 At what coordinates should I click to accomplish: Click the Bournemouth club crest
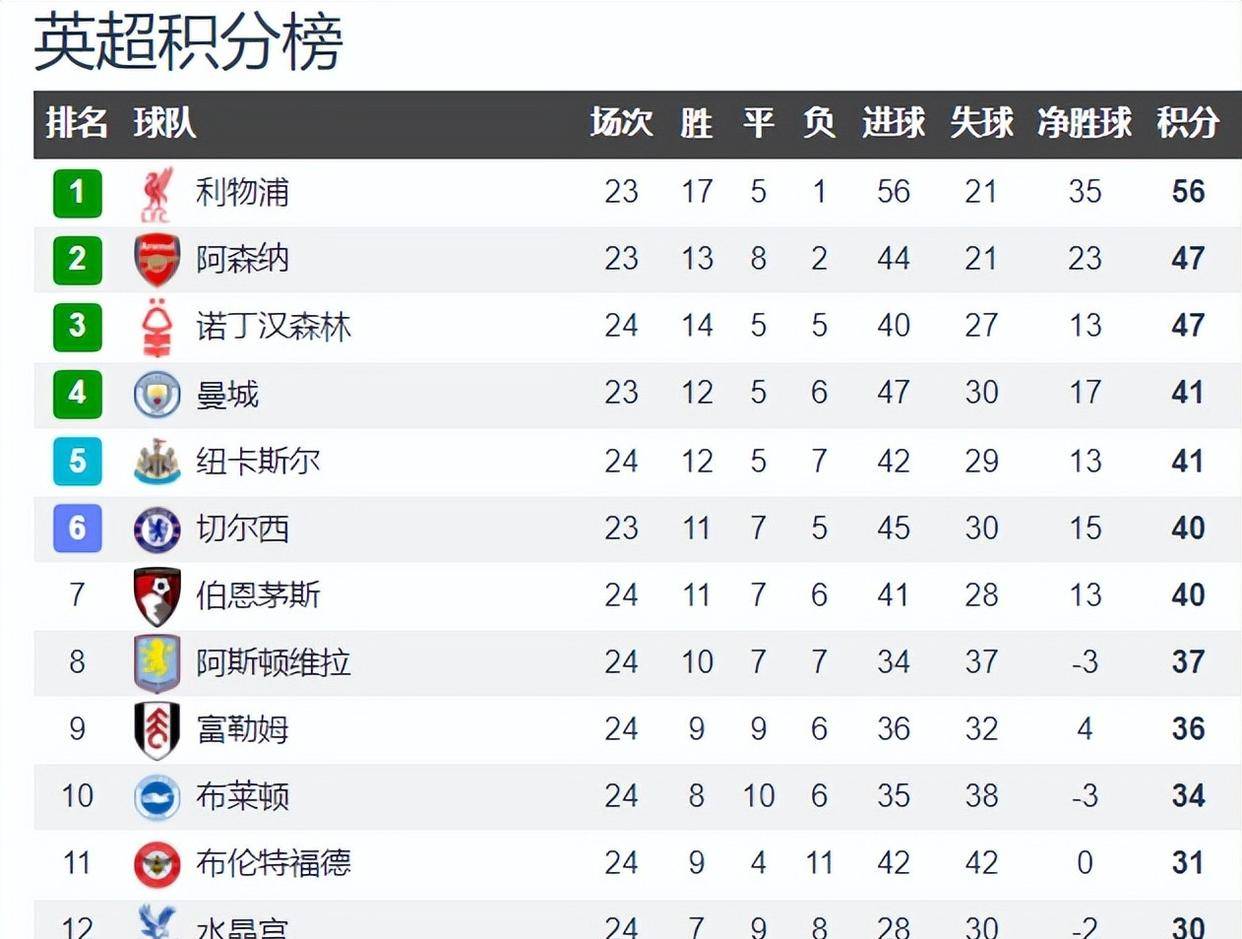point(157,596)
